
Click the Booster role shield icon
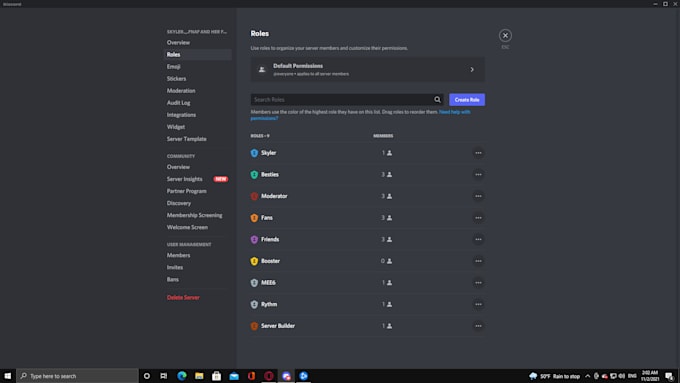(254, 261)
